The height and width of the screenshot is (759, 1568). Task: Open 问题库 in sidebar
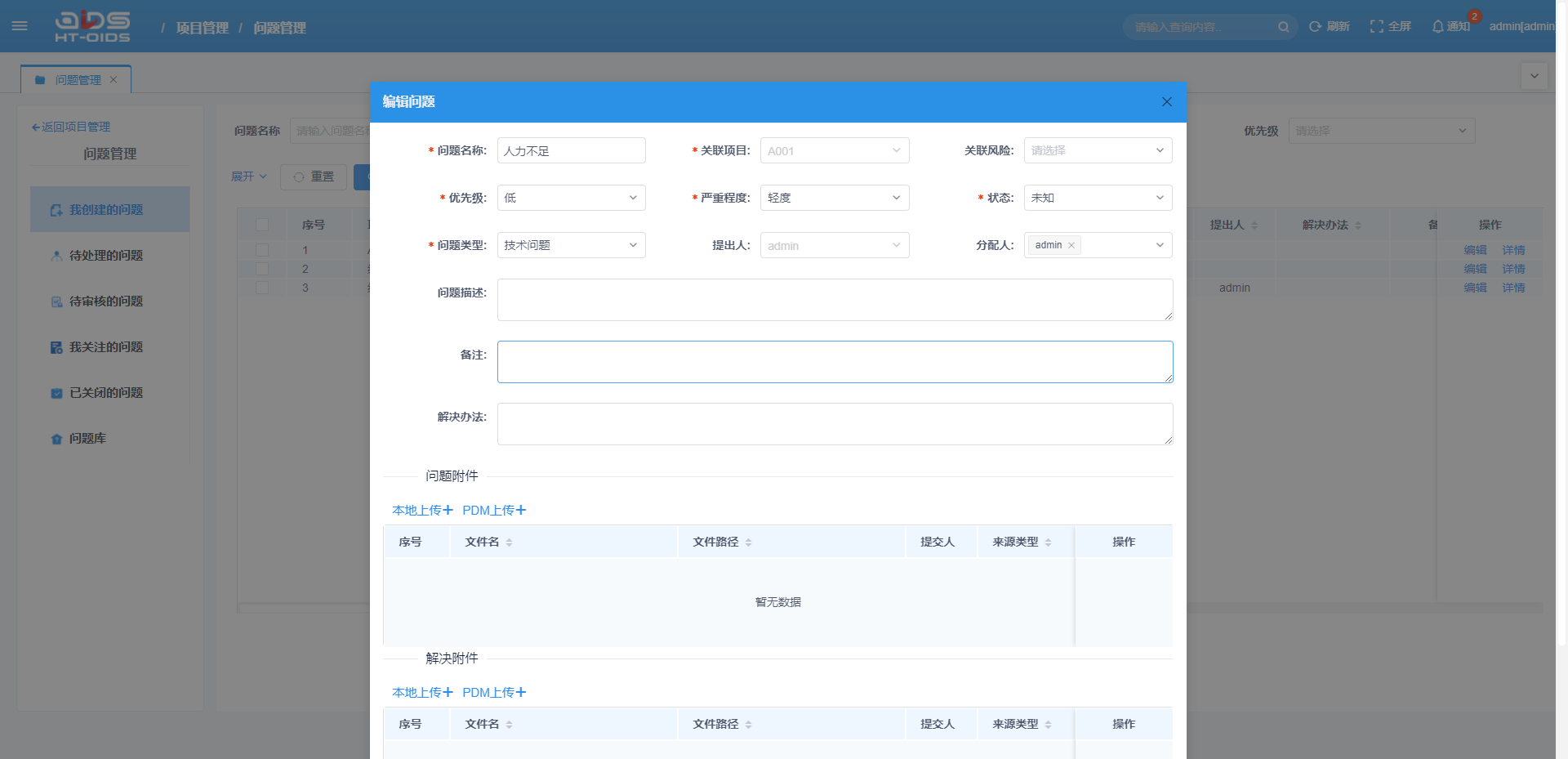[x=110, y=438]
